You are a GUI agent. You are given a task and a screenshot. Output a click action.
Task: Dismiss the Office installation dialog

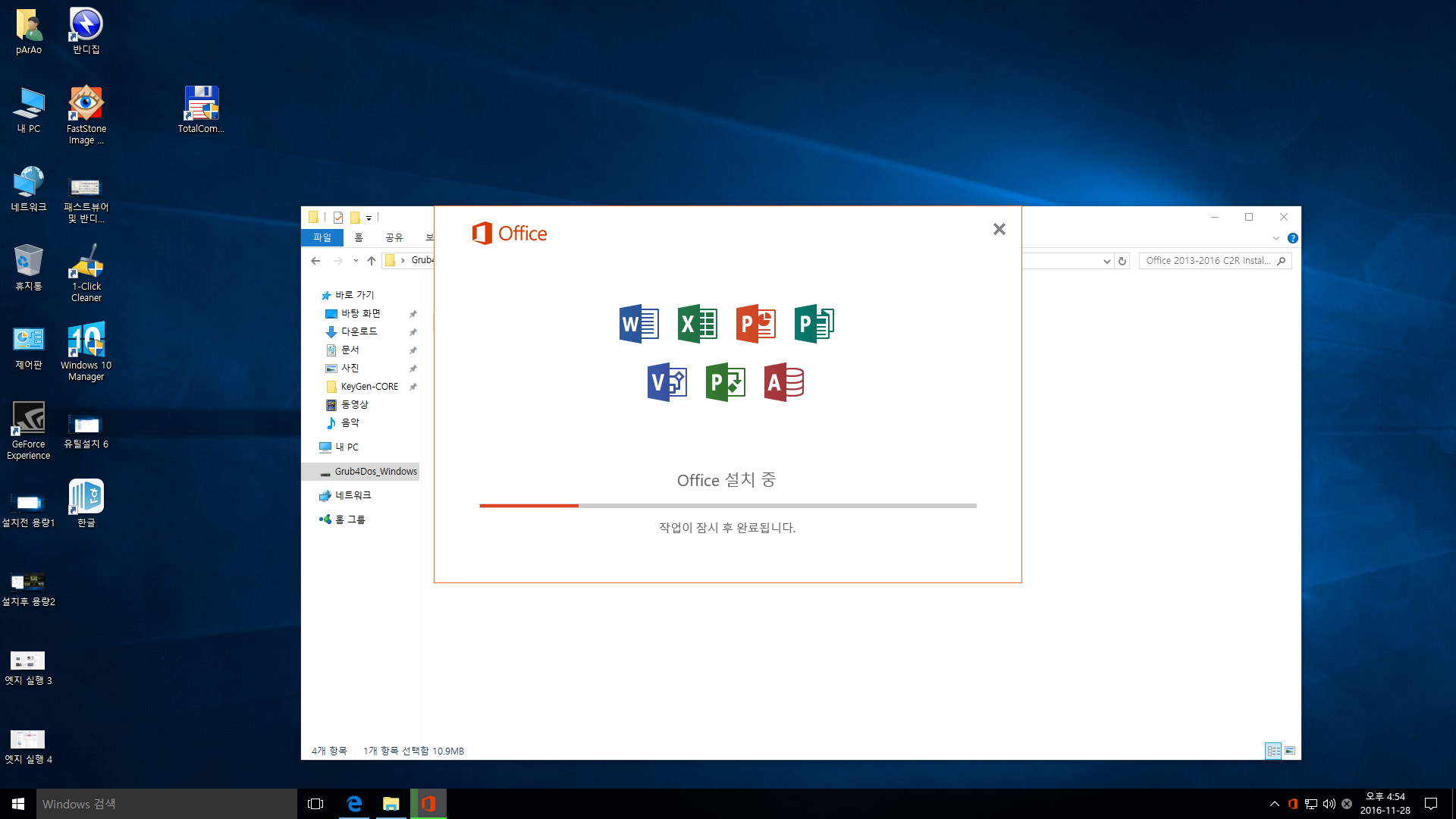999,229
